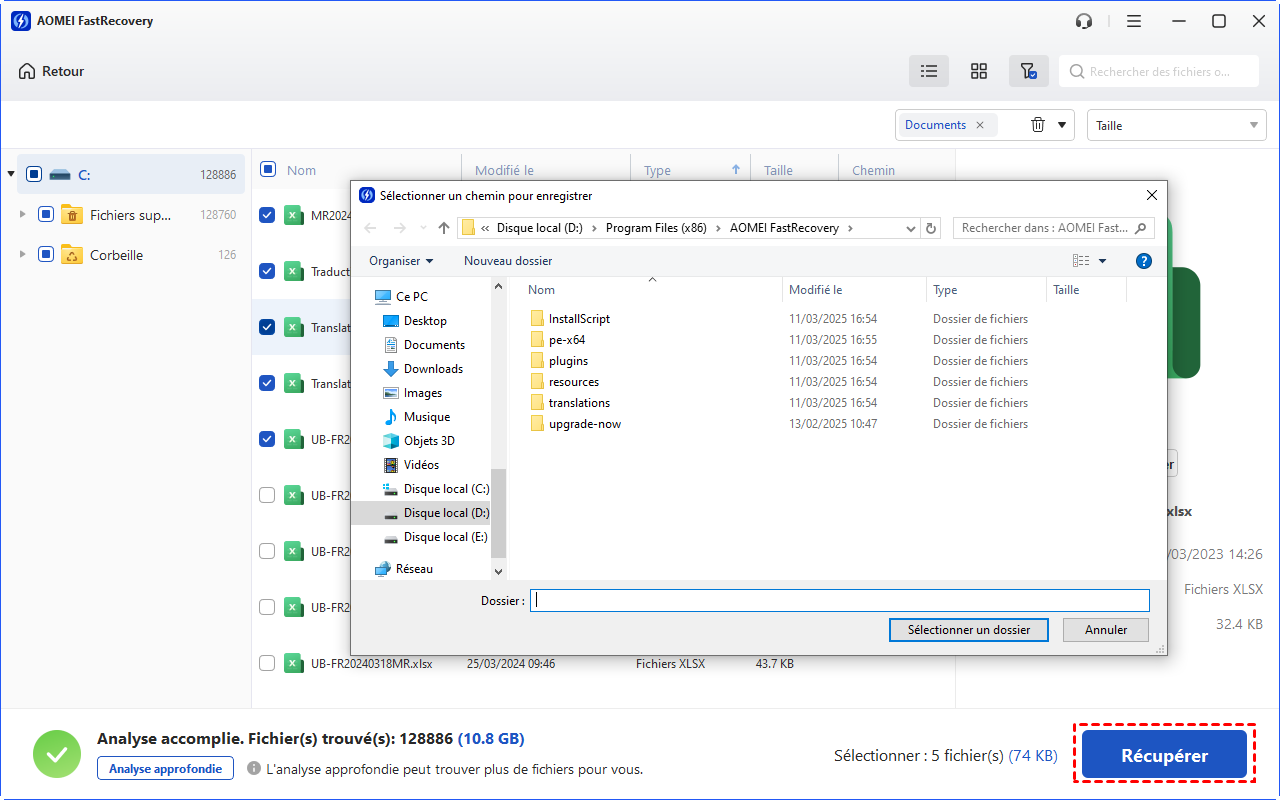Click the Annuler button
This screenshot has width=1280, height=800.
point(1106,630)
